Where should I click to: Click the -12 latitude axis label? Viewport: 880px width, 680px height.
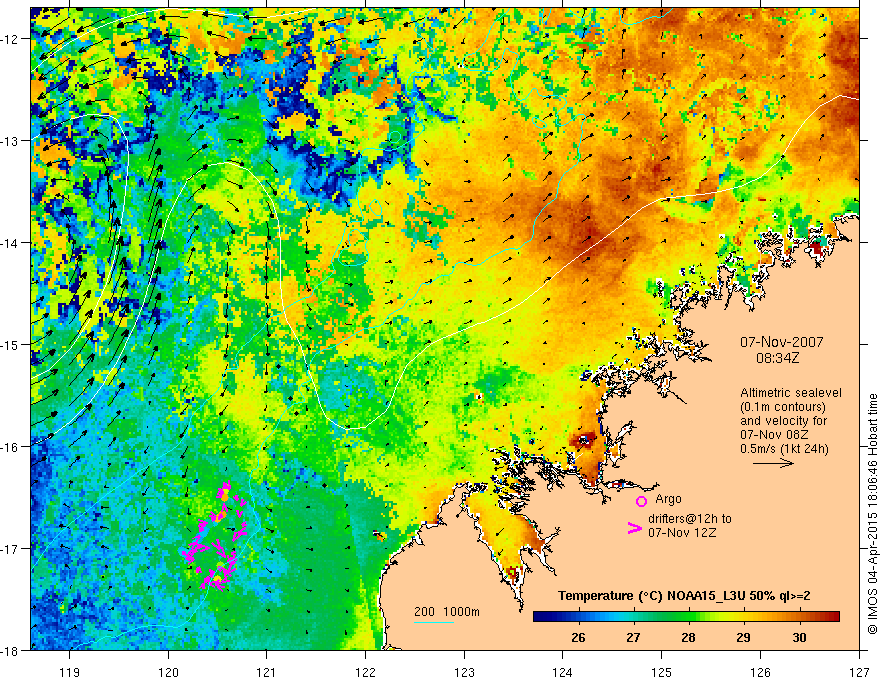11,39
